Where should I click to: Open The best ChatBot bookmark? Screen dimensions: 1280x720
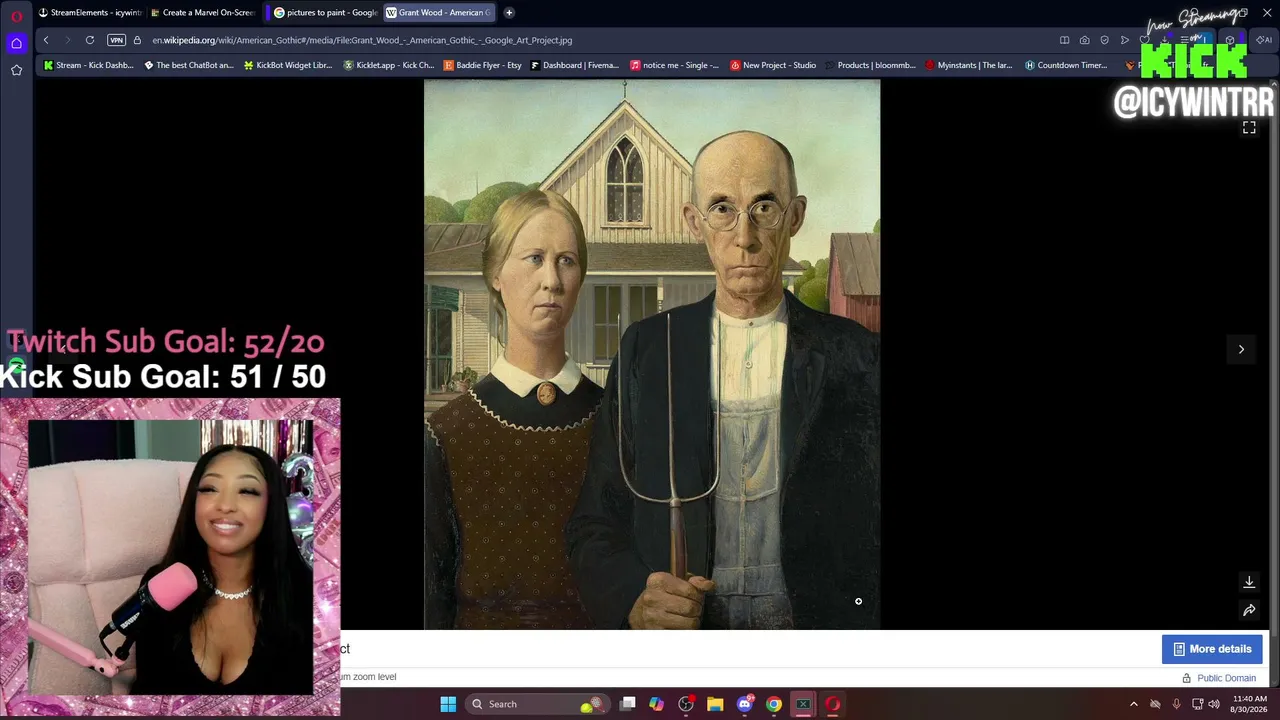(x=189, y=65)
